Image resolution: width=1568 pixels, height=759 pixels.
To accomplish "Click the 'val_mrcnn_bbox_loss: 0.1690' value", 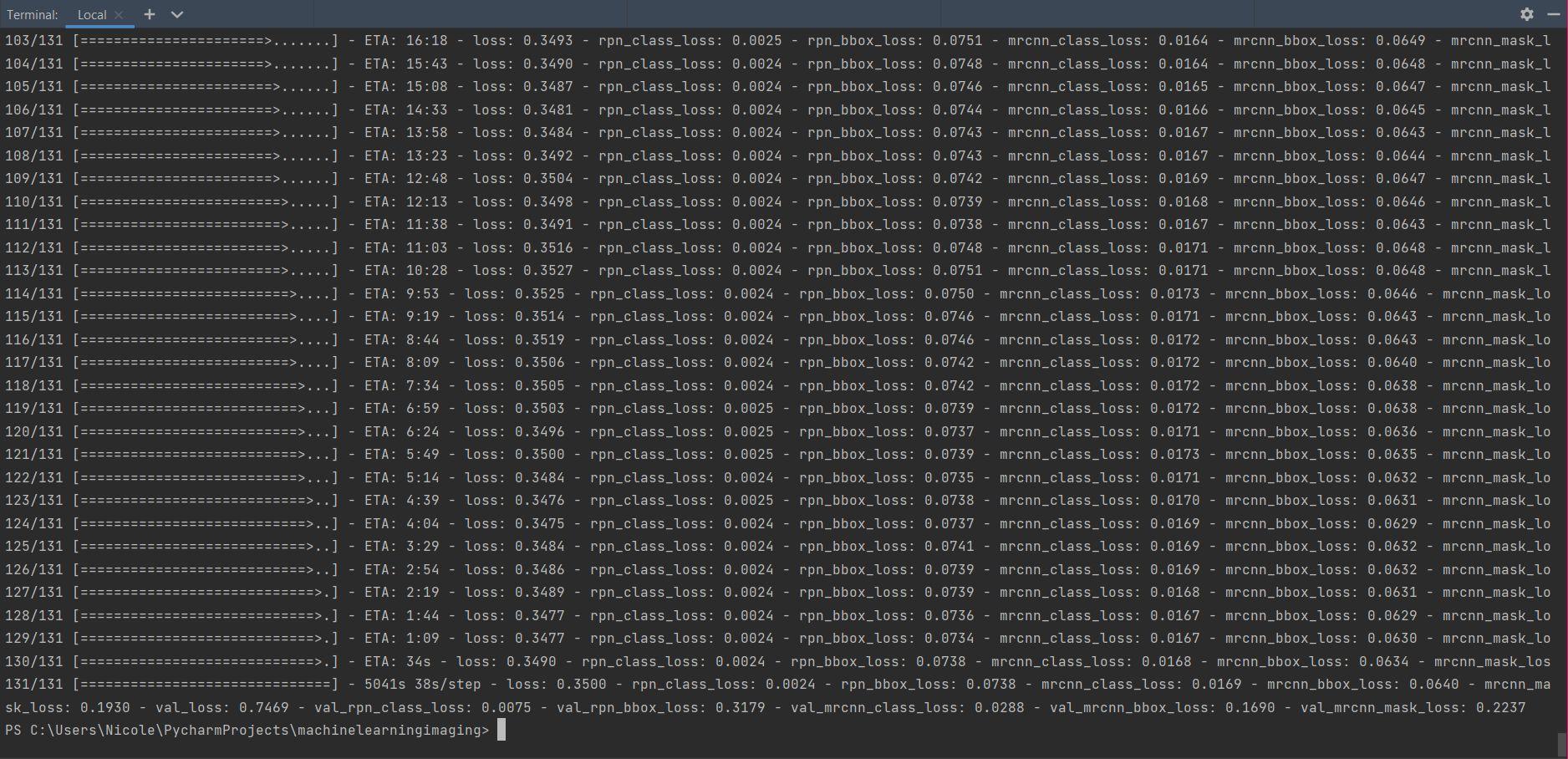I will [x=1163, y=707].
